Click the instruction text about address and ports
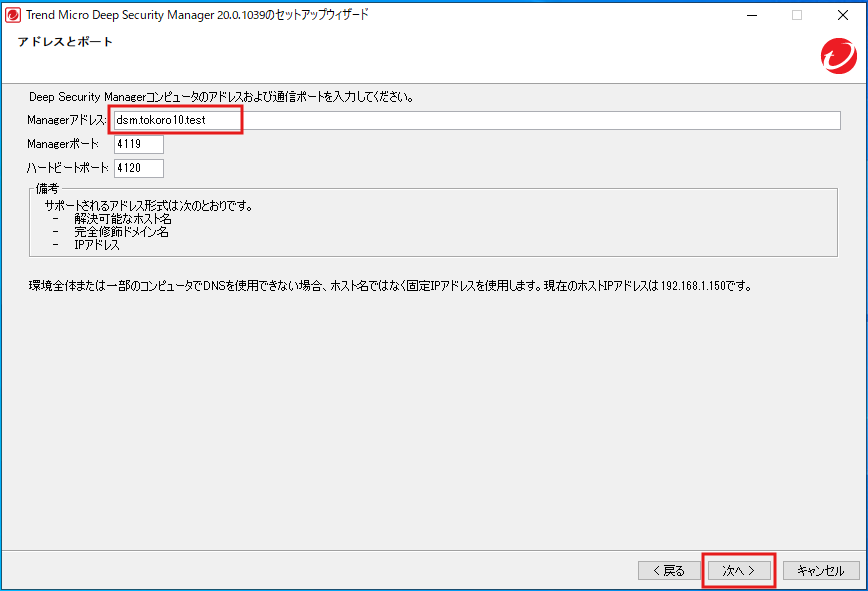This screenshot has width=868, height=591. tap(221, 97)
